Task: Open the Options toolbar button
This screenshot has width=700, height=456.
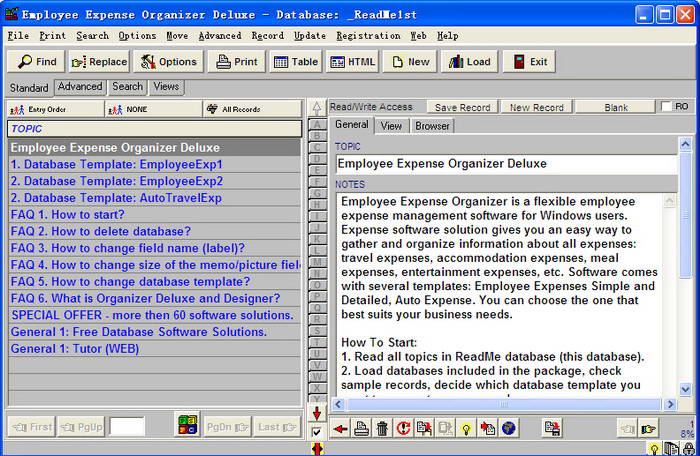Action: pyautogui.click(x=169, y=62)
